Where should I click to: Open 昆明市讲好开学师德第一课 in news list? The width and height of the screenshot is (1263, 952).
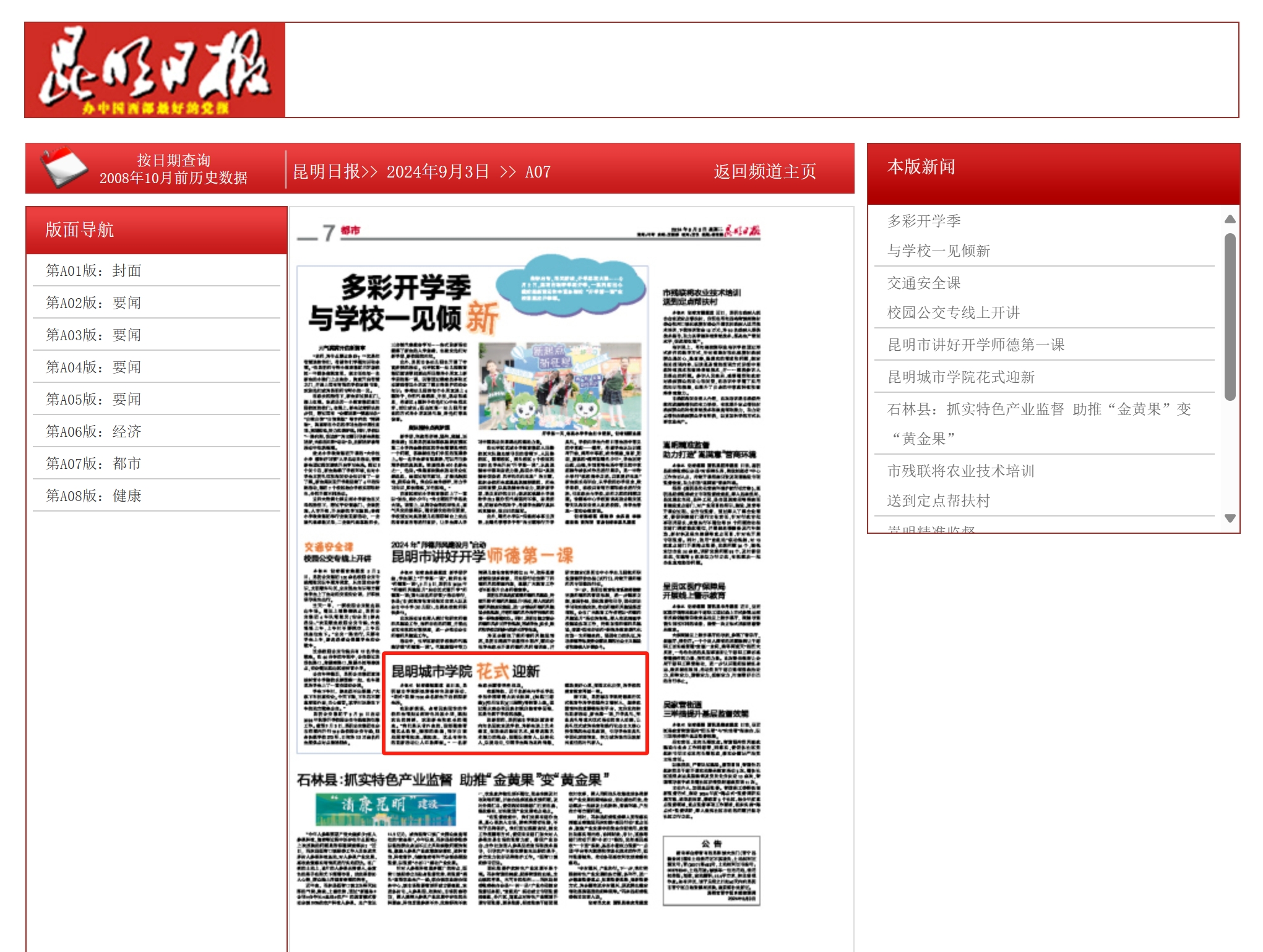976,345
